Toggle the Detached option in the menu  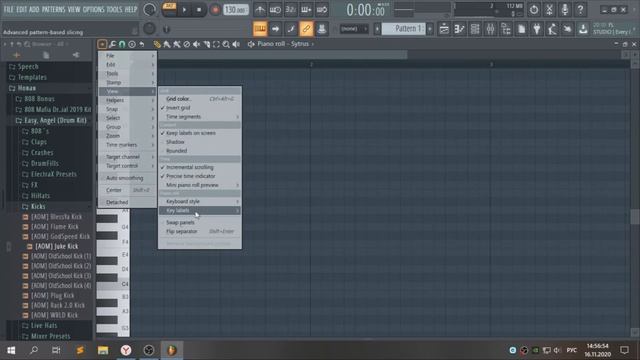127,202
